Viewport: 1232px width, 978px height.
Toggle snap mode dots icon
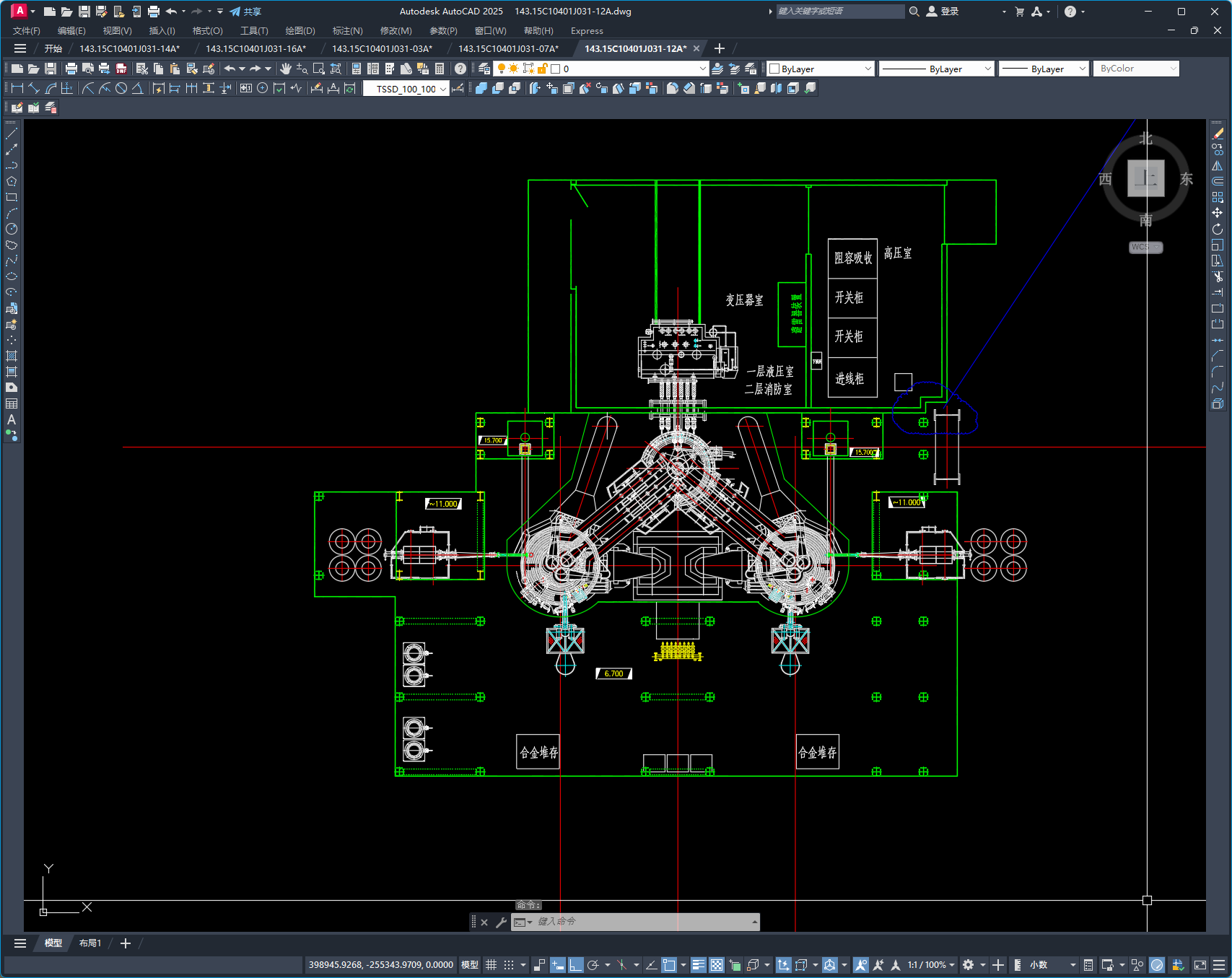click(509, 965)
